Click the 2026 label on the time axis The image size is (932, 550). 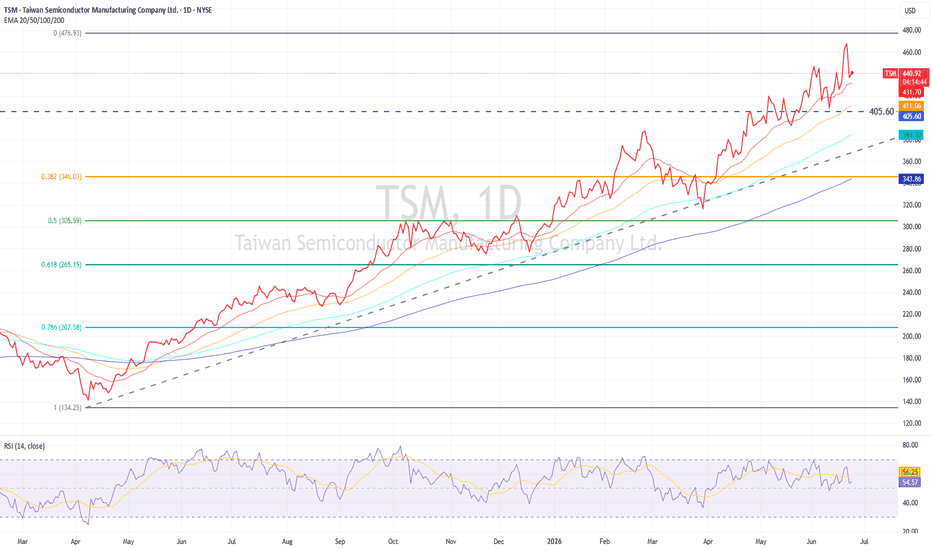554,542
